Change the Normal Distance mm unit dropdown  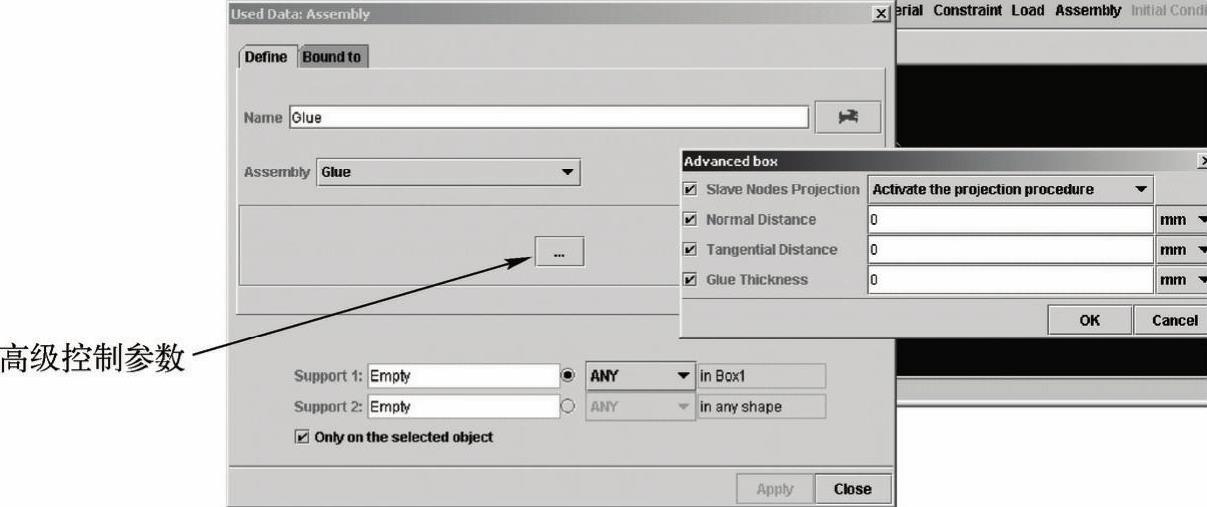1181,219
